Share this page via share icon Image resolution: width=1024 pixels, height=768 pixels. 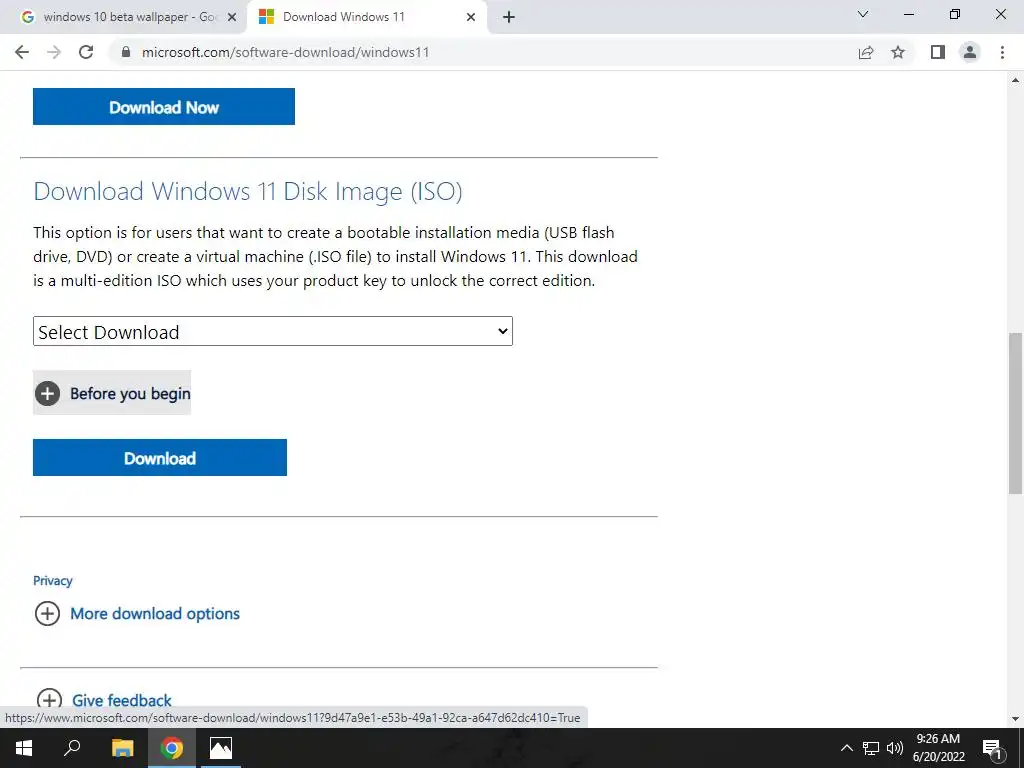[x=866, y=52]
